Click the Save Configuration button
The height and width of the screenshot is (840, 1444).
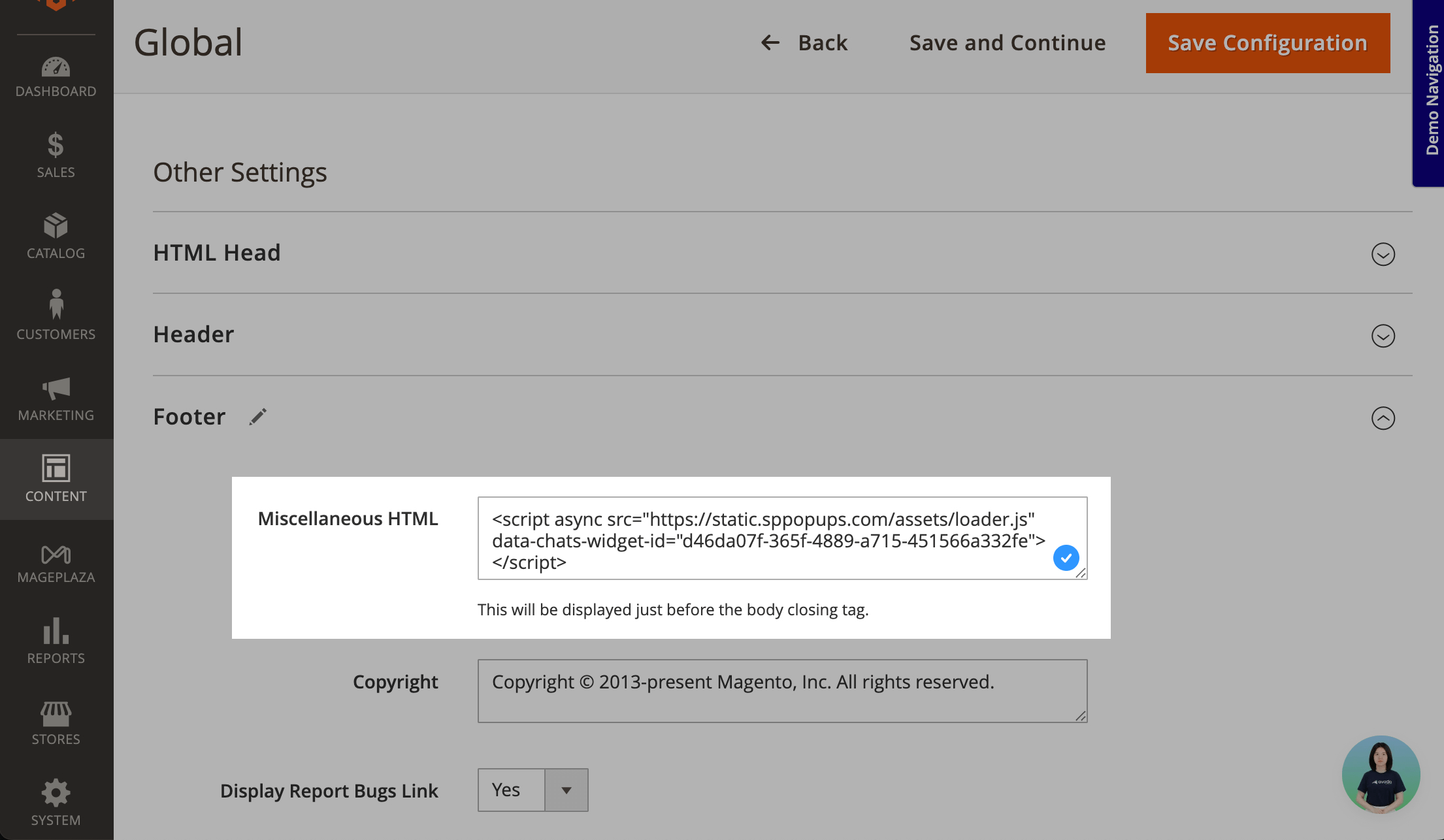[1267, 43]
